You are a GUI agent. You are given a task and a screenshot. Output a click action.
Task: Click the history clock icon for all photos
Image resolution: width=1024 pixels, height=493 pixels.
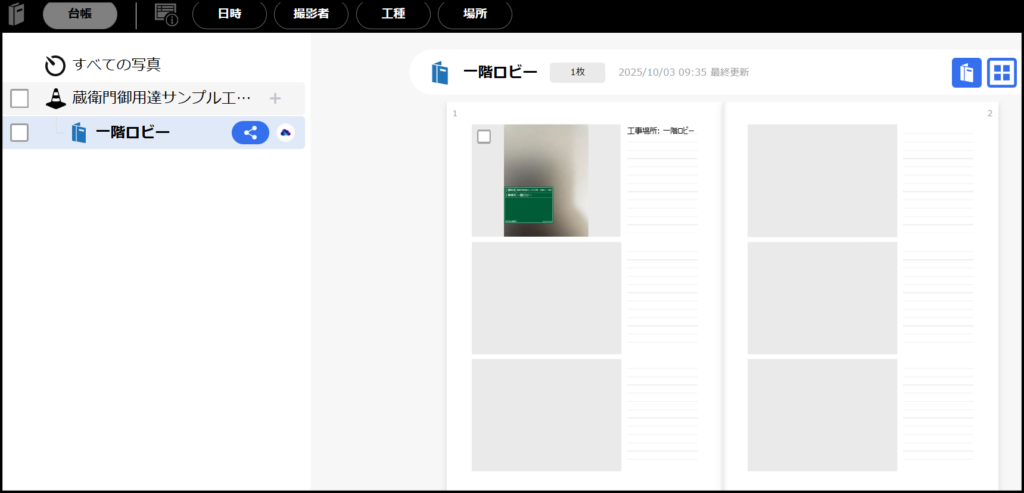[55, 65]
